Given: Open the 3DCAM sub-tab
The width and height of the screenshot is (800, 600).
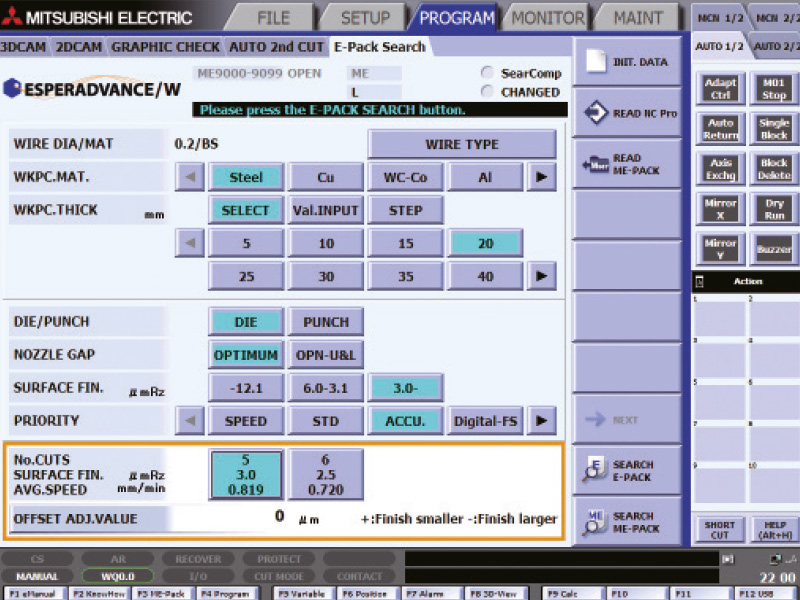Looking at the screenshot, I should 23,47.
